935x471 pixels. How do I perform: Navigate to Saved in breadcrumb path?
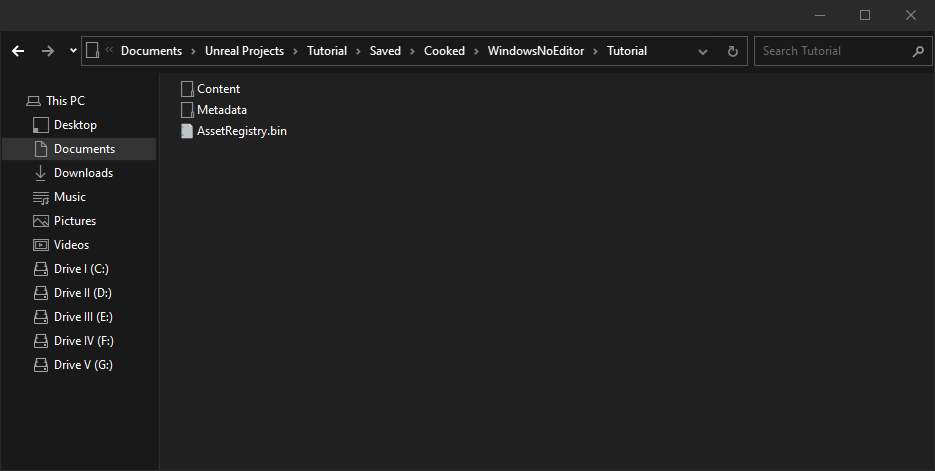coord(385,51)
